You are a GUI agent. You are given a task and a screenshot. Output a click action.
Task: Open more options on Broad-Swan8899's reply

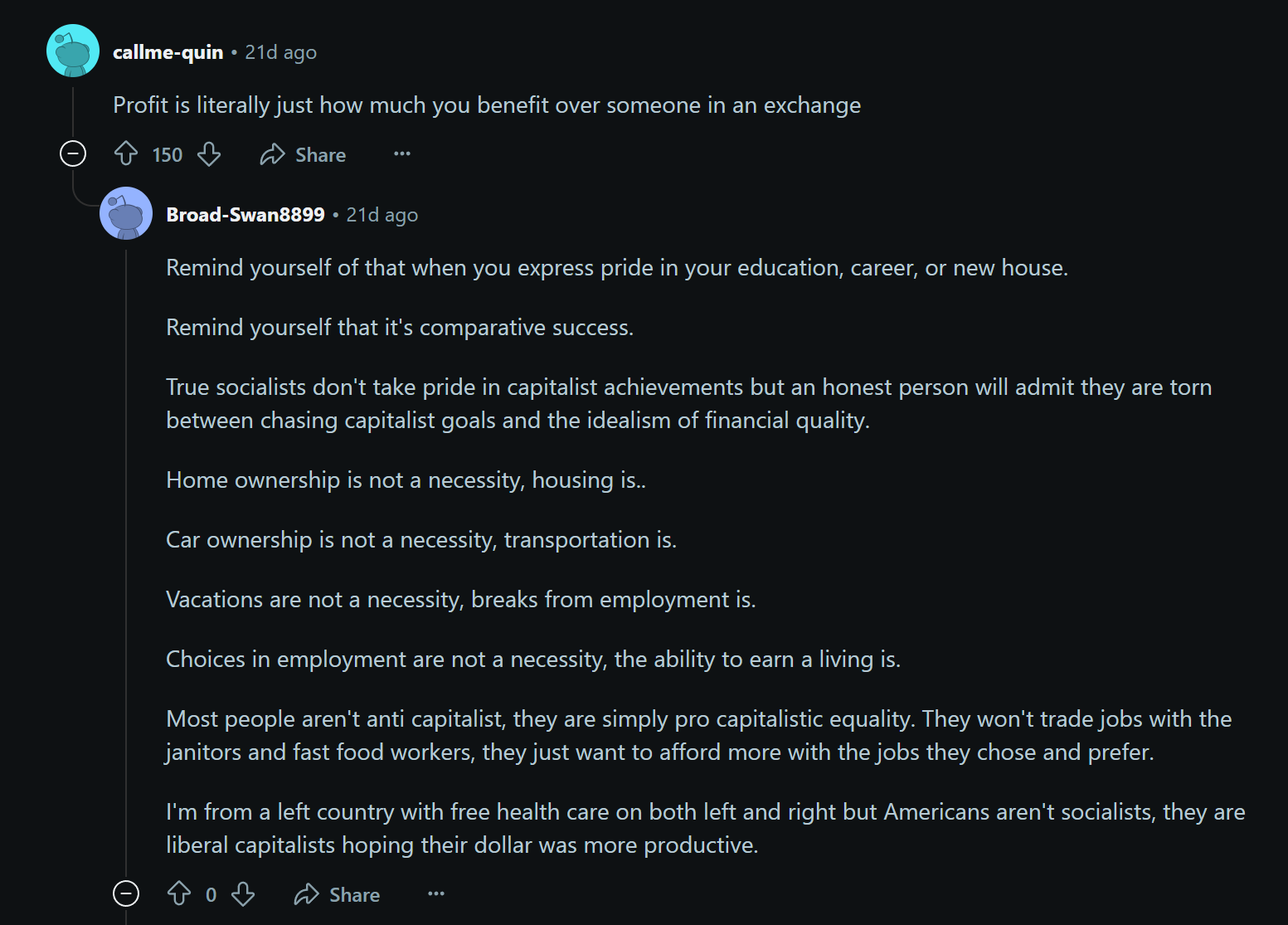point(436,893)
